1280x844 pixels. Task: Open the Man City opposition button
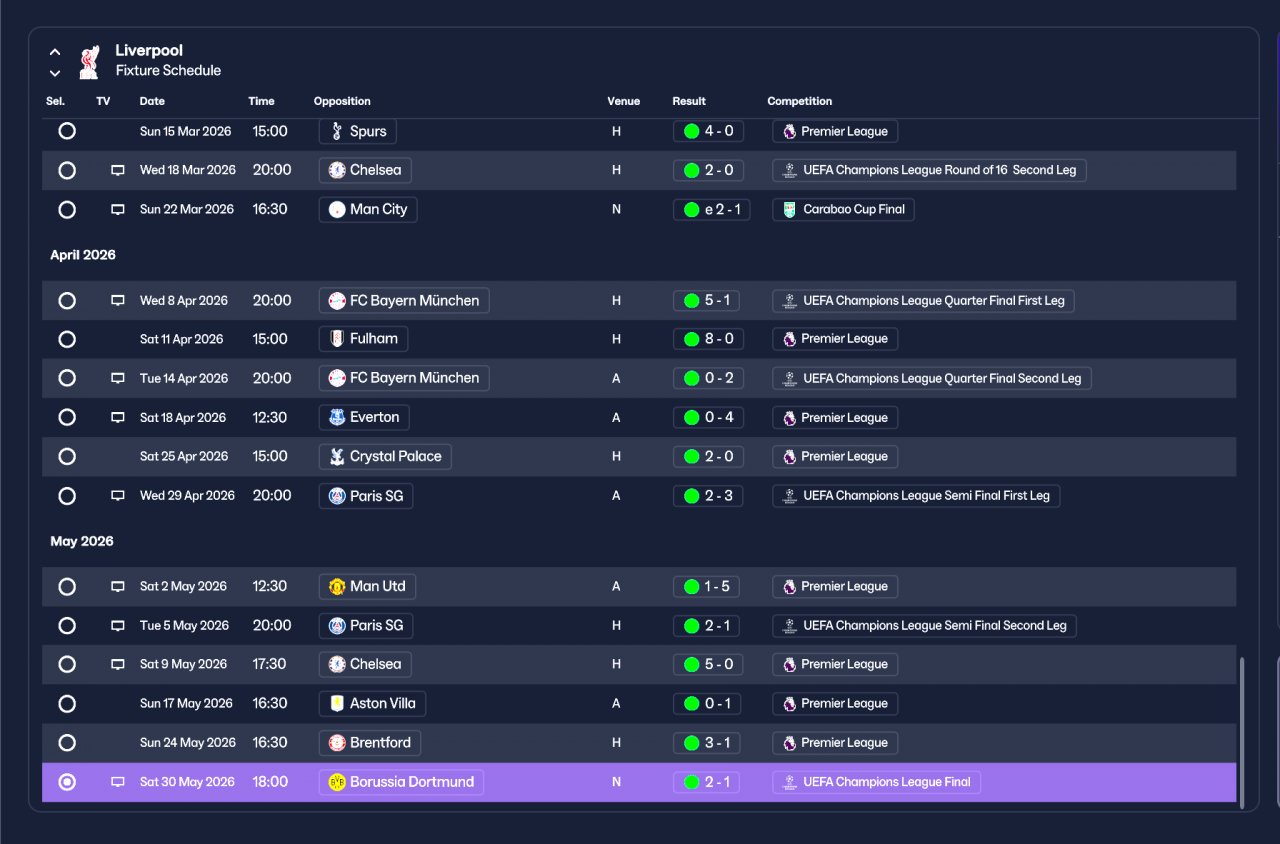pyautogui.click(x=368, y=210)
